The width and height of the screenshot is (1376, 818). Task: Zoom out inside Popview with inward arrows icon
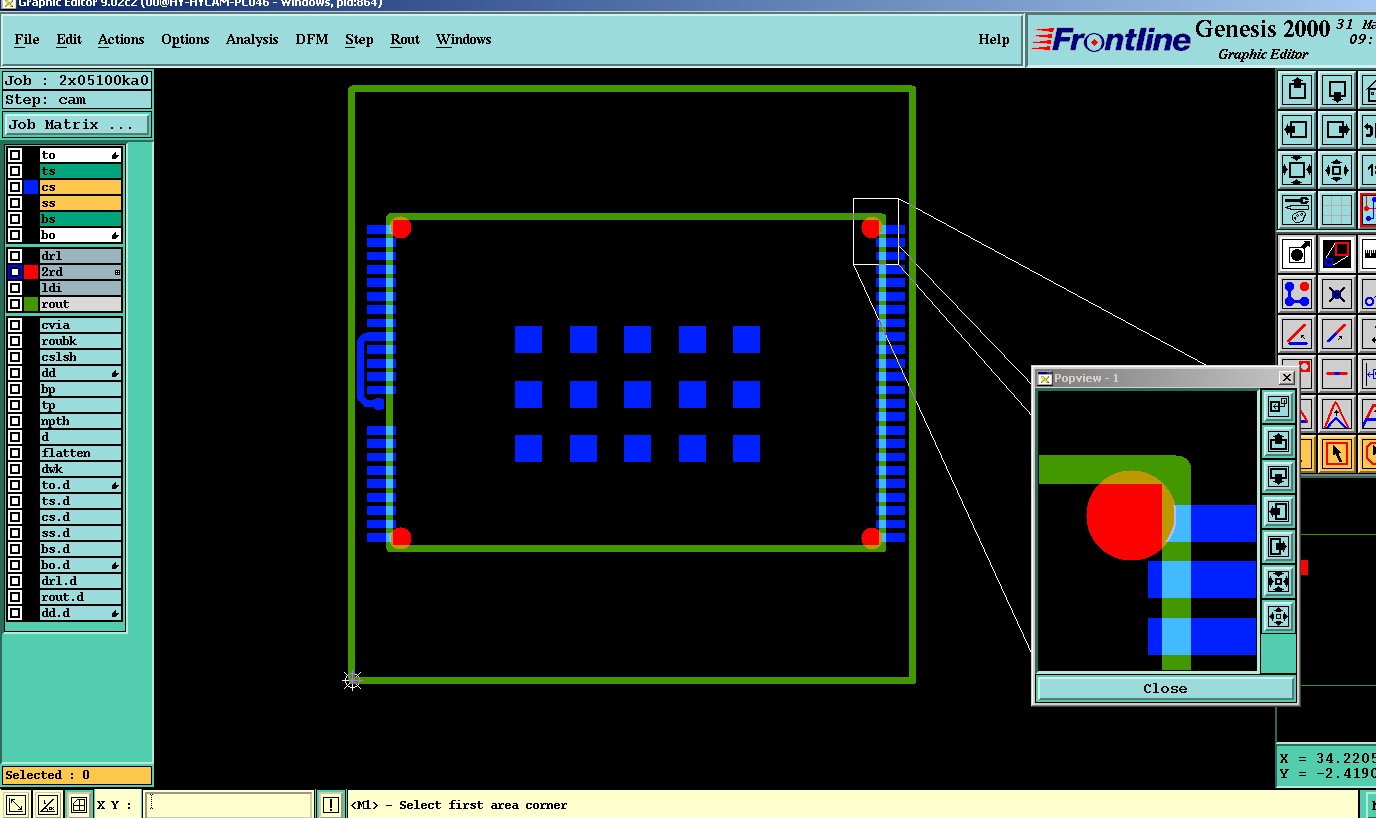(x=1278, y=581)
